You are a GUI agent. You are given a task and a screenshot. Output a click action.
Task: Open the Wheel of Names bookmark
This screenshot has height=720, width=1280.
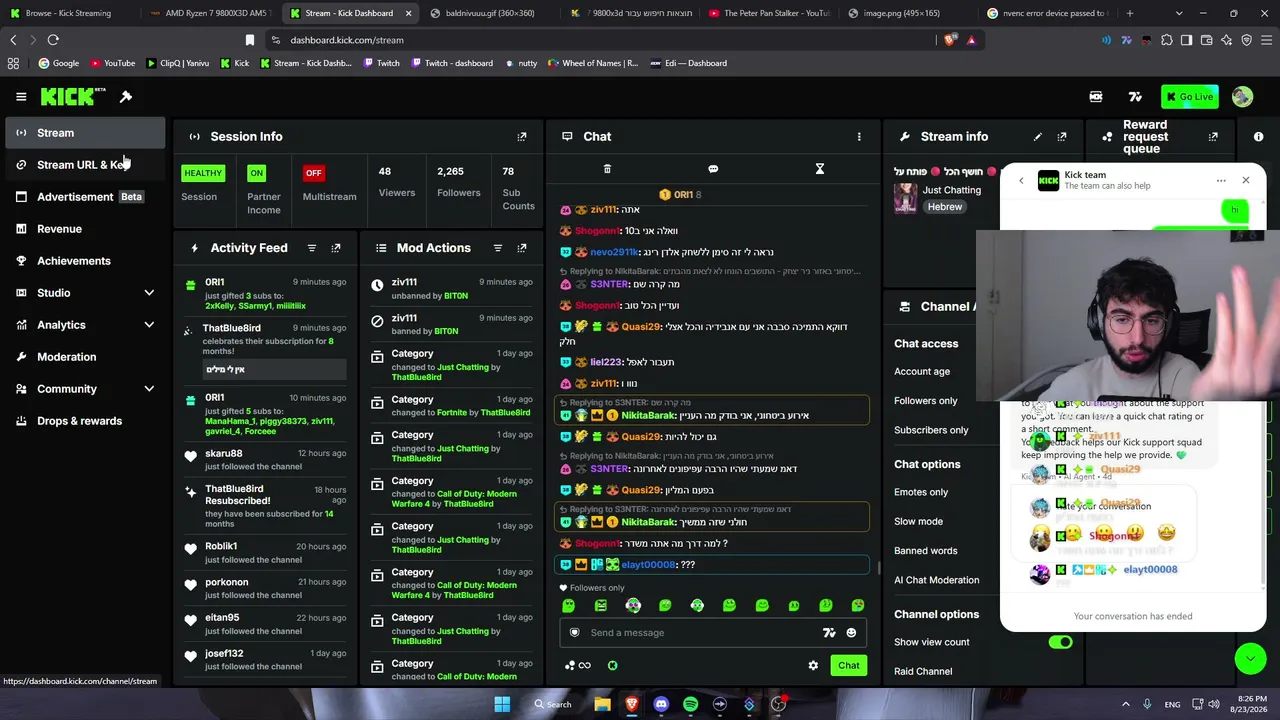pos(592,63)
